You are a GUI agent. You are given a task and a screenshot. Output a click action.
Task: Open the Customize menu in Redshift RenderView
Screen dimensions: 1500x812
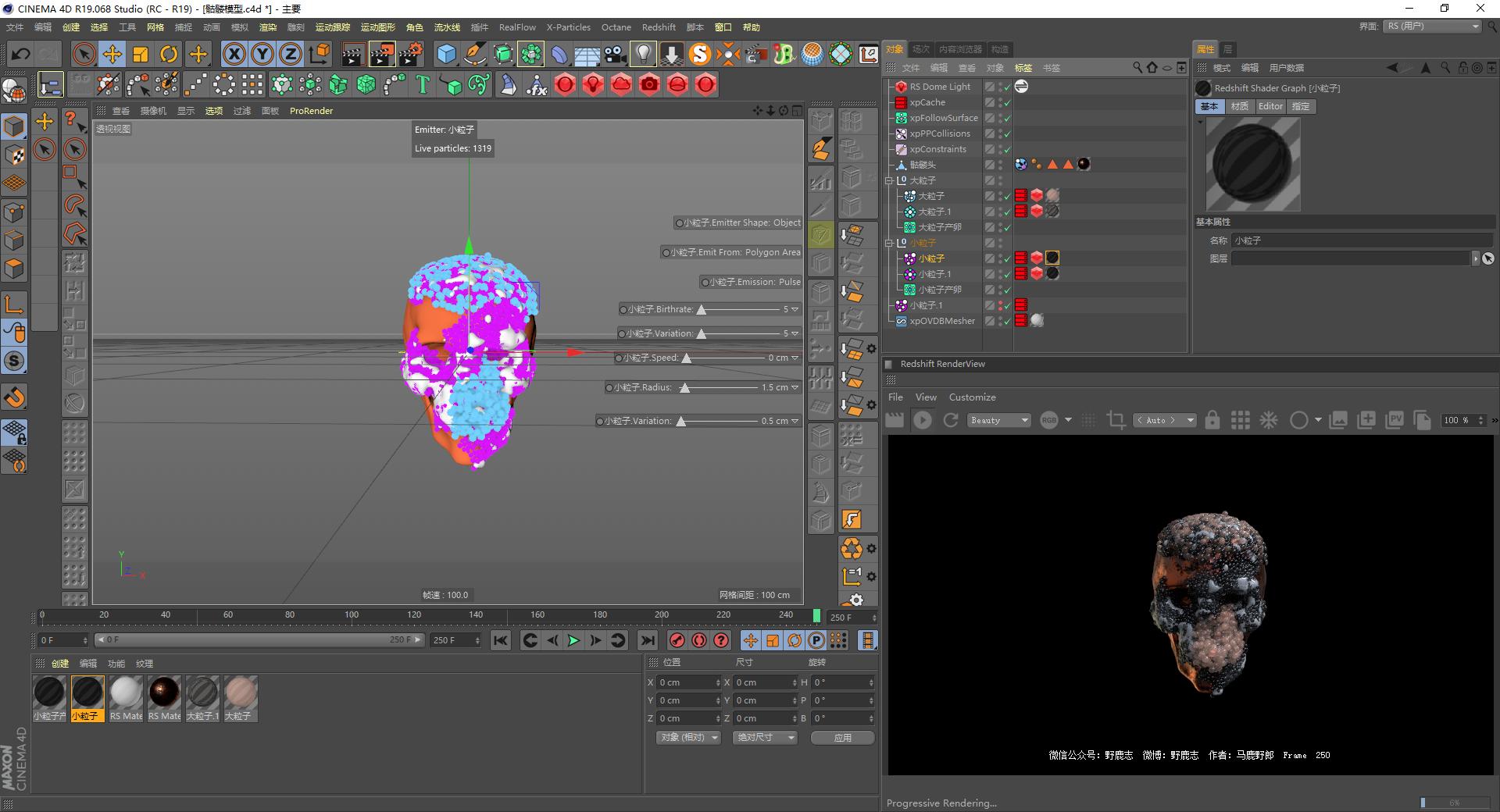[x=972, y=397]
